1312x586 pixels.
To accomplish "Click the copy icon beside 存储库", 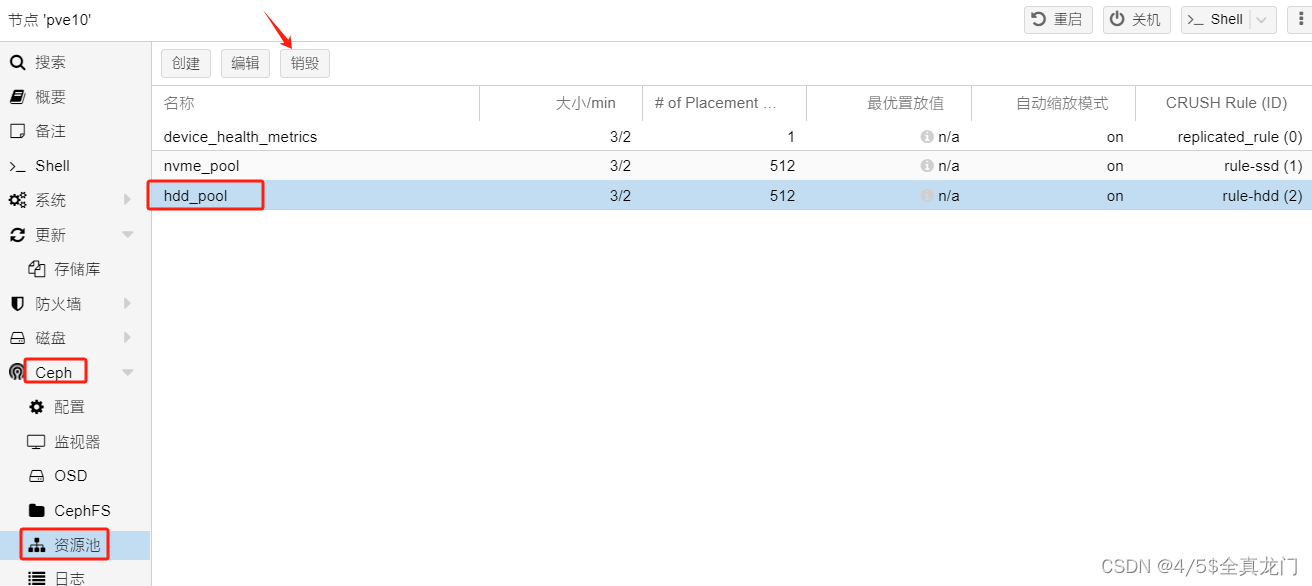I will click(37, 269).
